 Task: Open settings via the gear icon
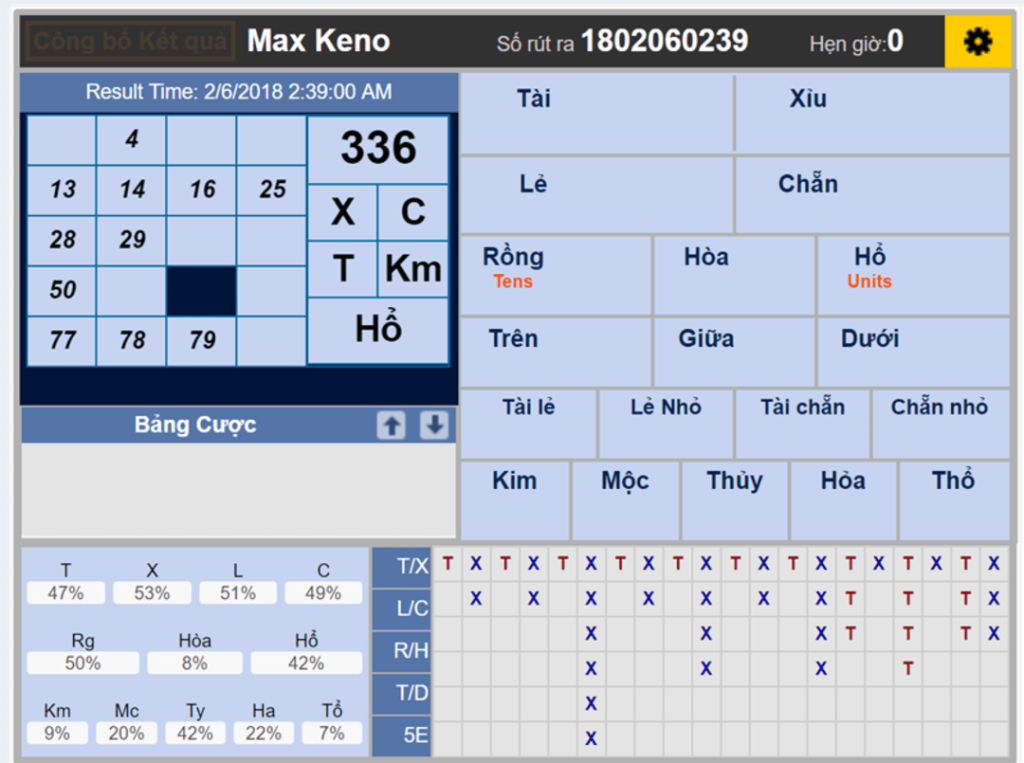(978, 42)
